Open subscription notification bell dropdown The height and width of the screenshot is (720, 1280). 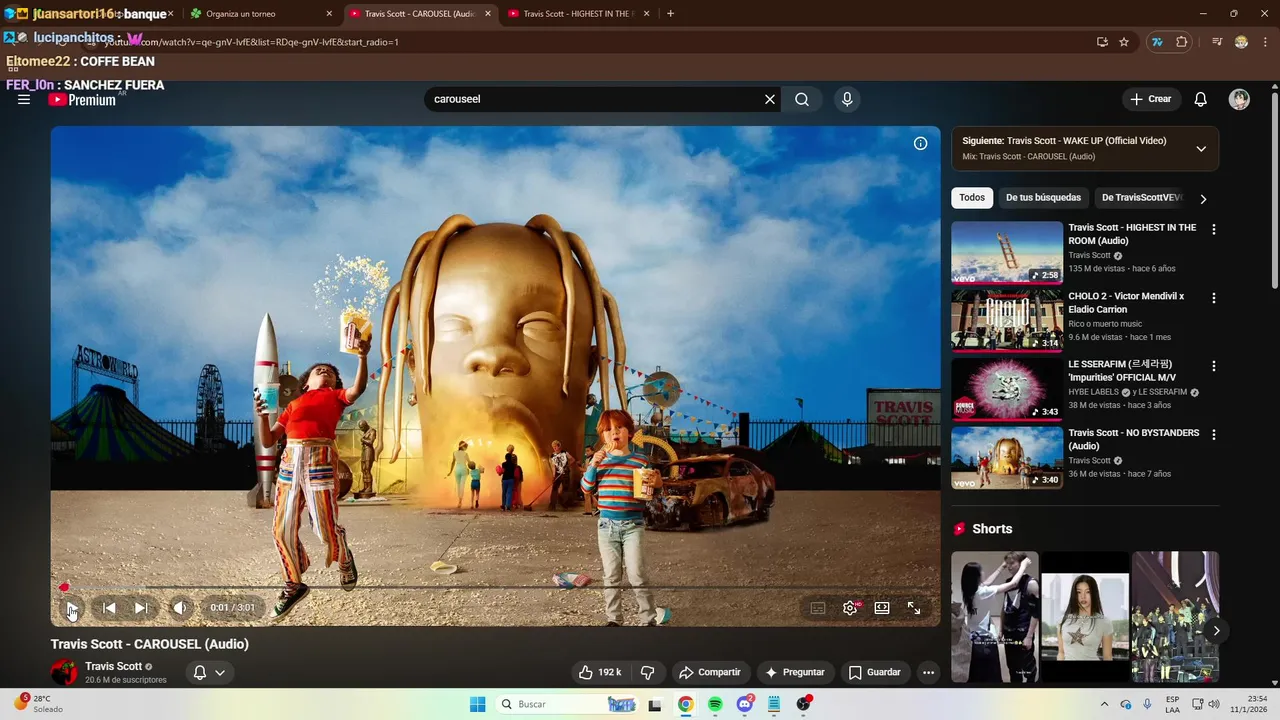pos(209,672)
